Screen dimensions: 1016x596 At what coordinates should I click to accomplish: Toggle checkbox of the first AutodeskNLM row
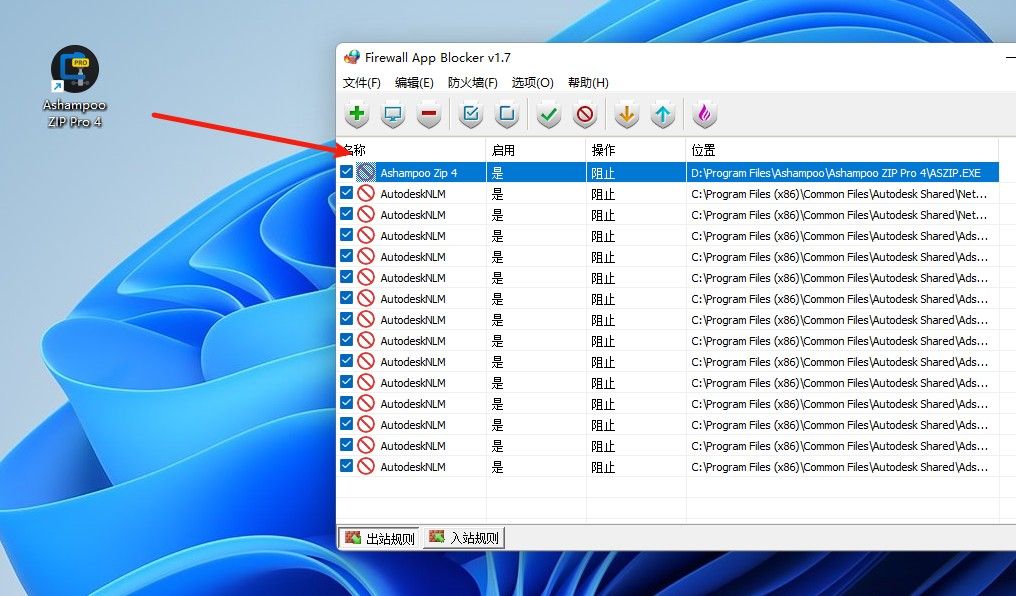pos(347,193)
